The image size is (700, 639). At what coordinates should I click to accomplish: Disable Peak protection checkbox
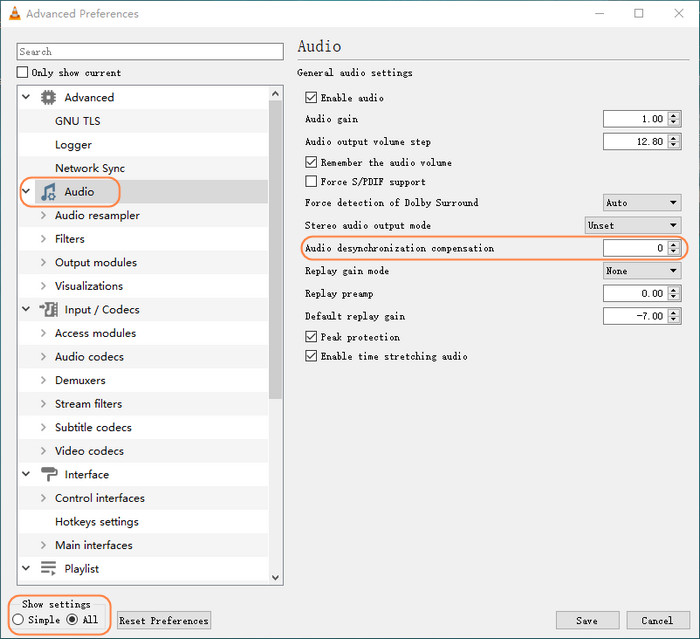click(311, 337)
